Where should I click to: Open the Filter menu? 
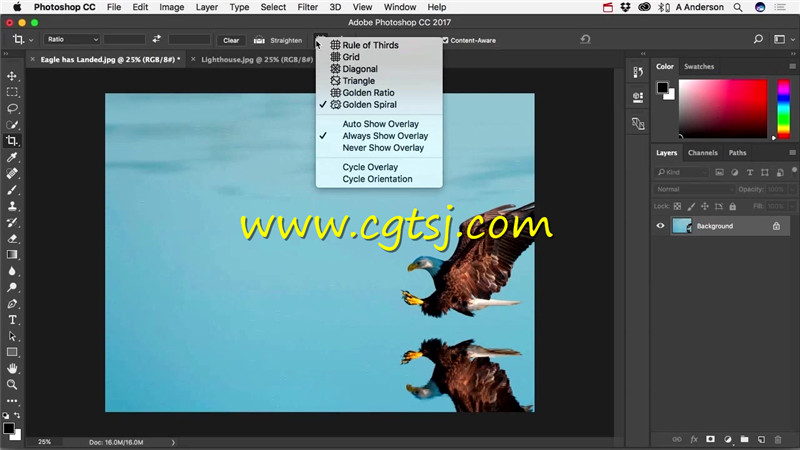(307, 7)
